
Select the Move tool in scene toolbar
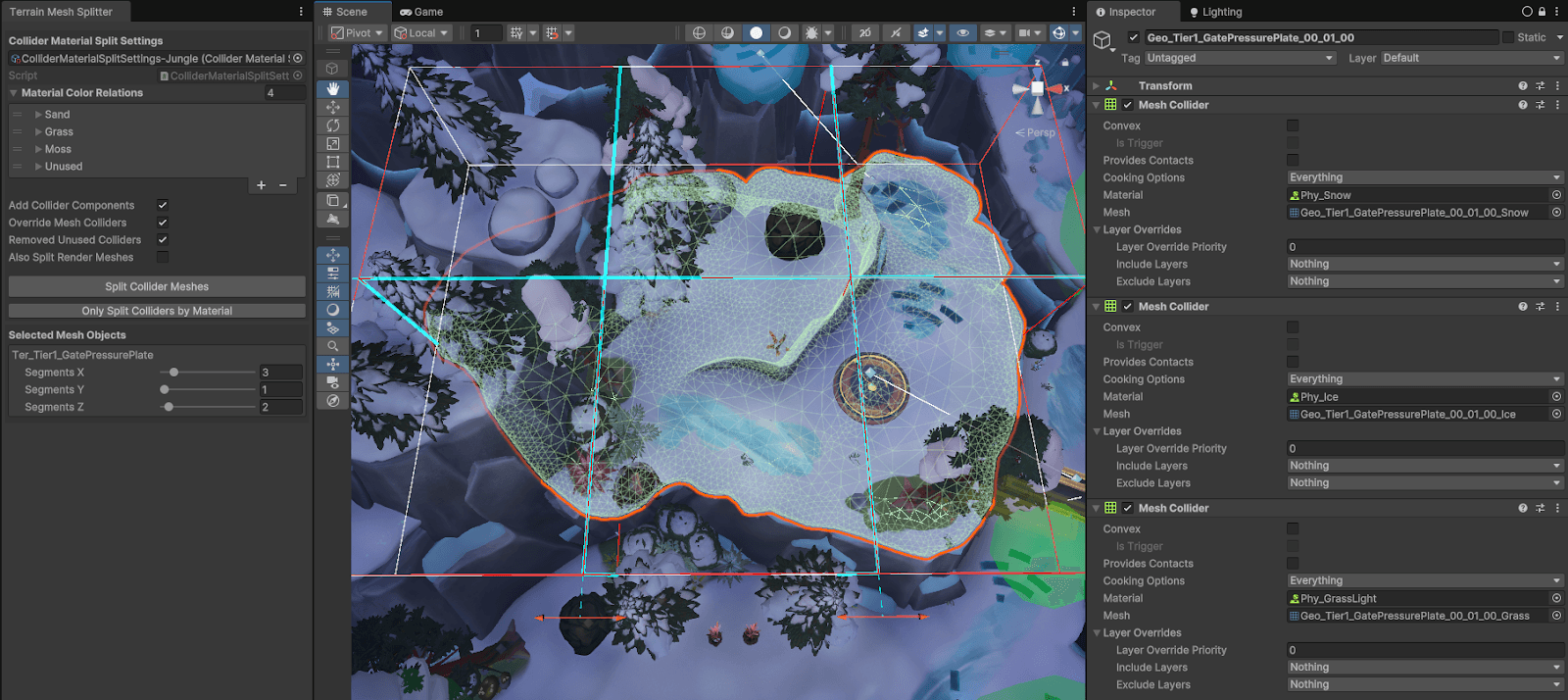pos(333,107)
